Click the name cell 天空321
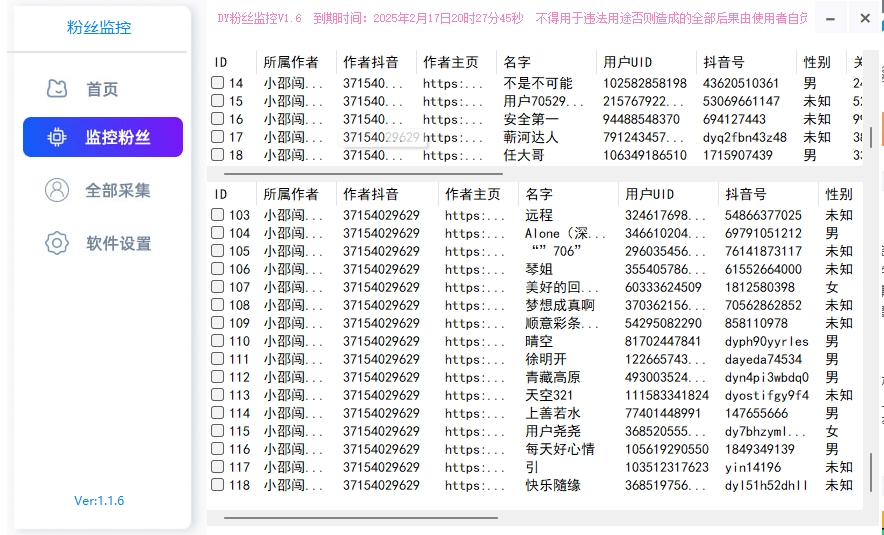Image resolution: width=884 pixels, height=535 pixels. tap(549, 395)
